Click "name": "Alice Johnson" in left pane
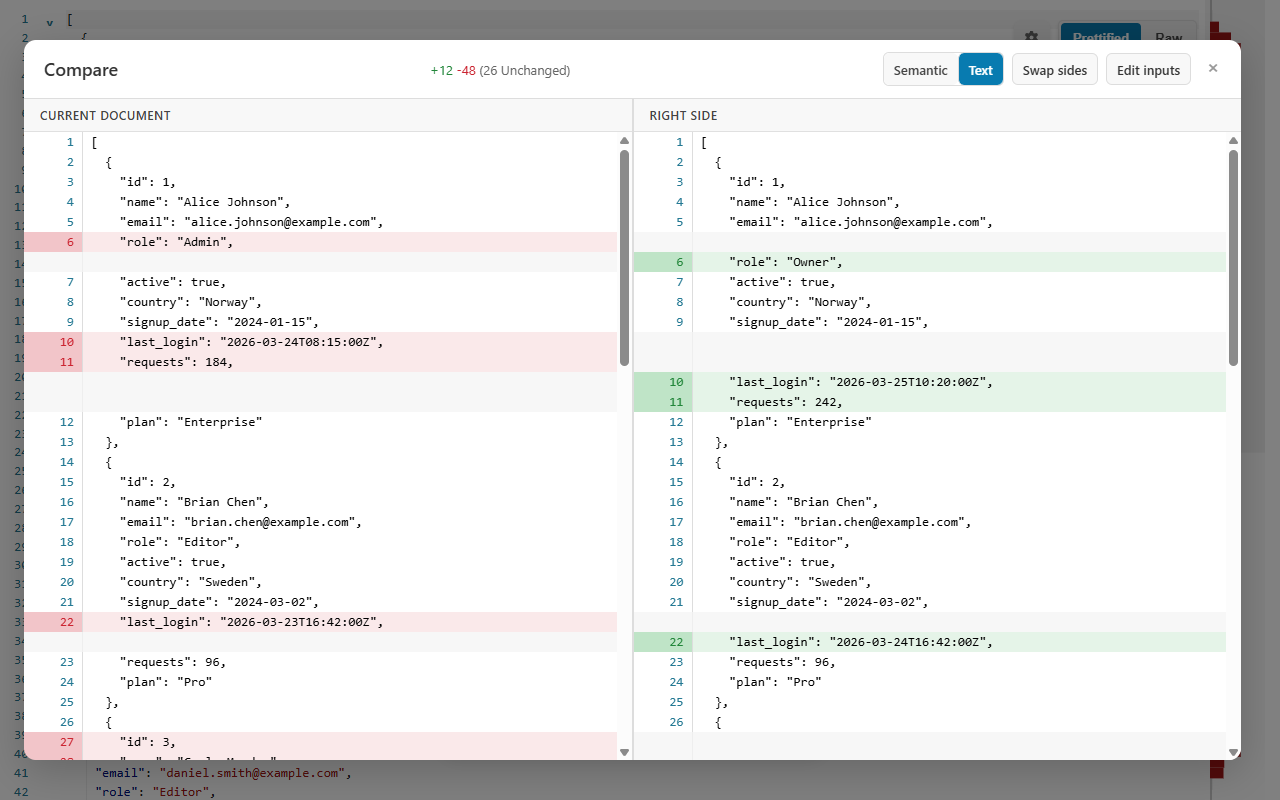 tap(205, 202)
